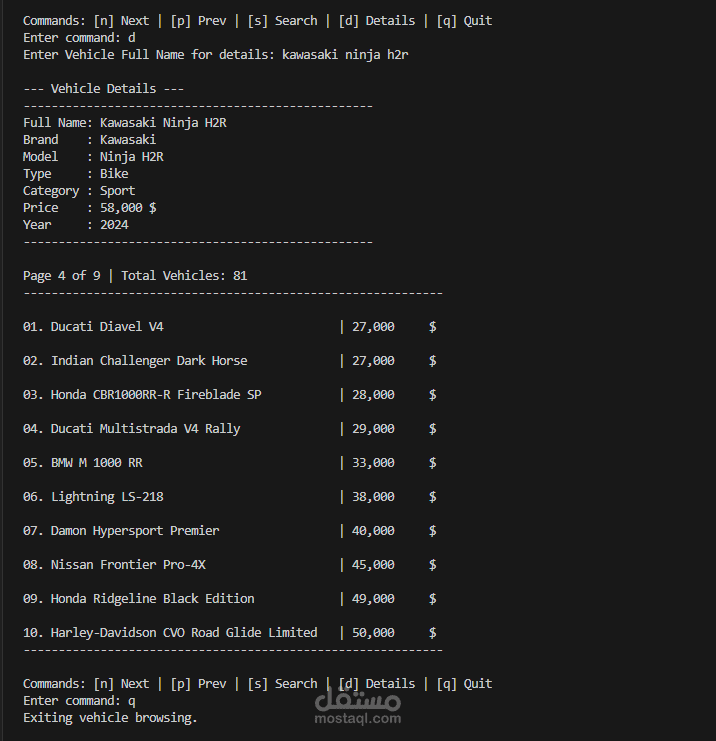Click the 28,000 price value
716x741 pixels.
coord(373,395)
